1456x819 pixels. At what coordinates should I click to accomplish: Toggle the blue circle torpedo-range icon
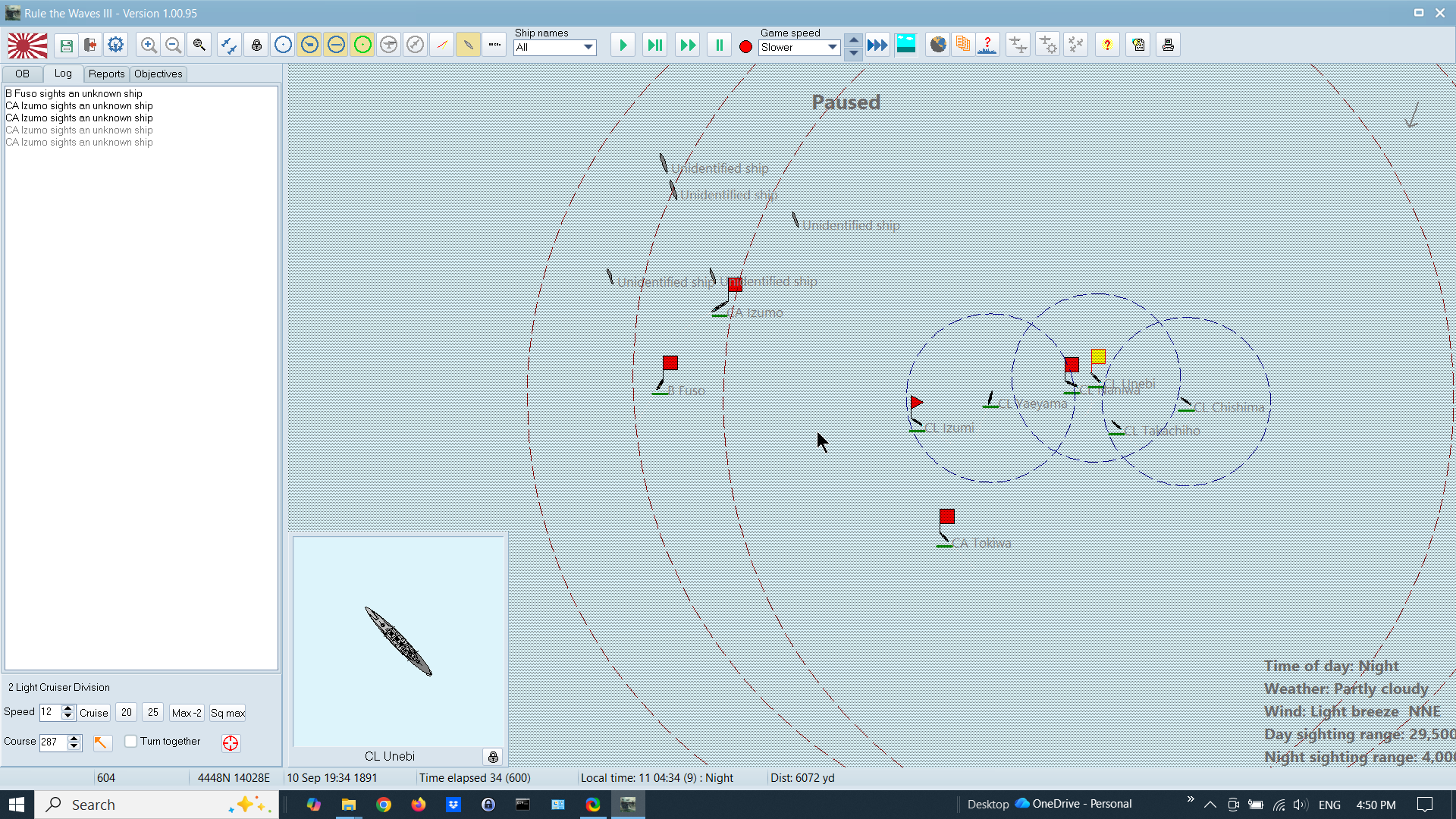click(336, 45)
